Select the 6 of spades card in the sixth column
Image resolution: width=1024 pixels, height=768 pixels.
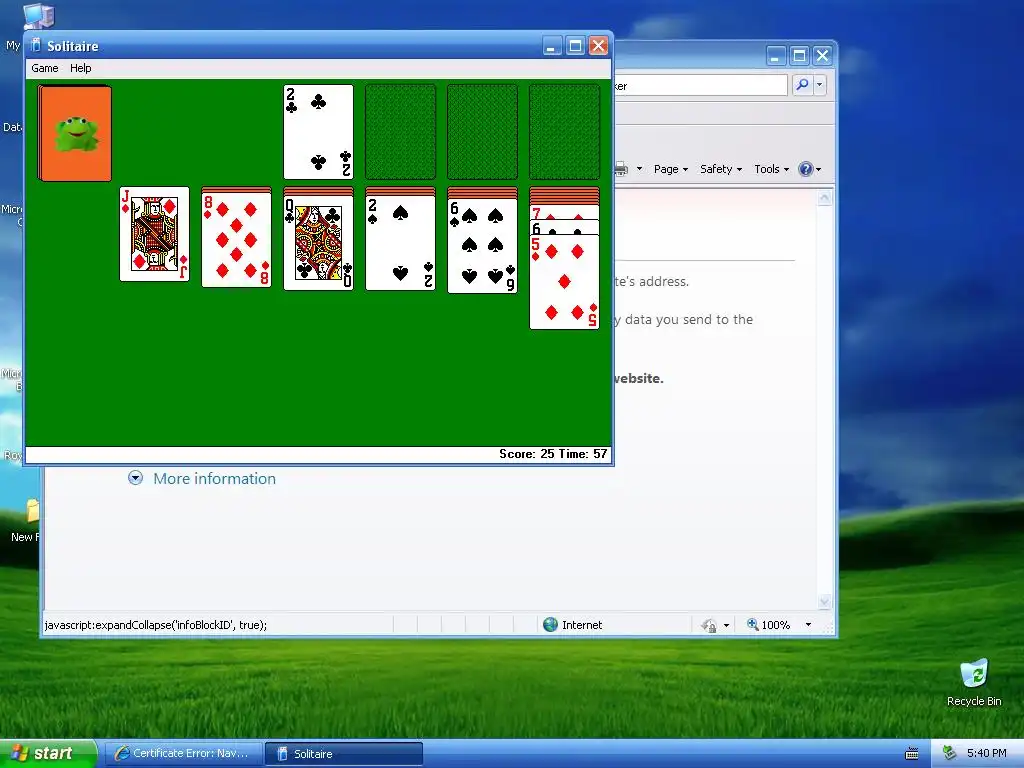[x=482, y=245]
